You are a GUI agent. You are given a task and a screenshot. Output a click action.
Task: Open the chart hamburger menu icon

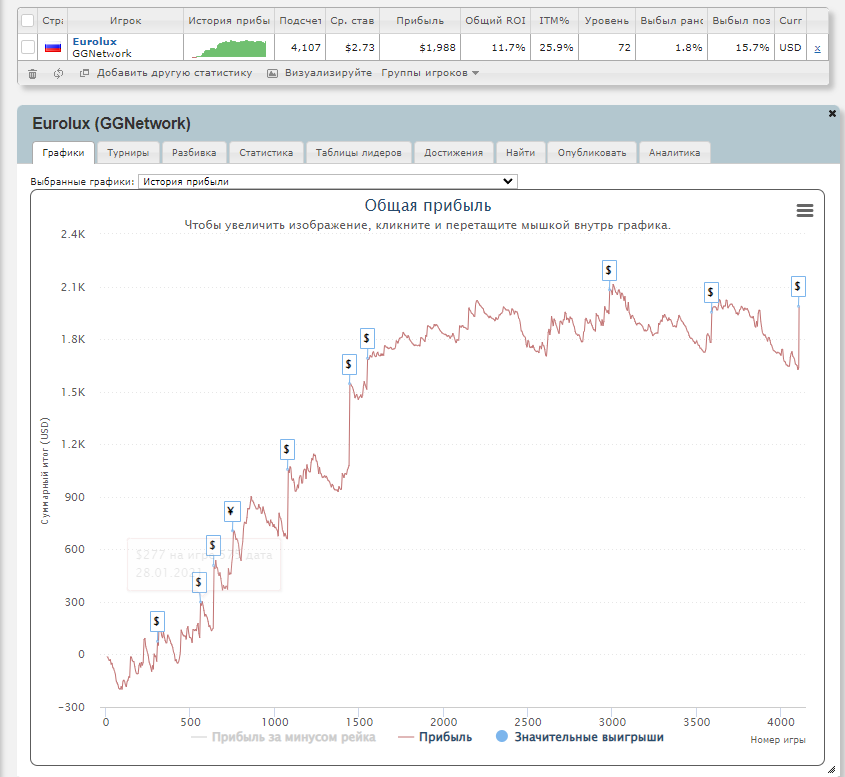point(805,210)
